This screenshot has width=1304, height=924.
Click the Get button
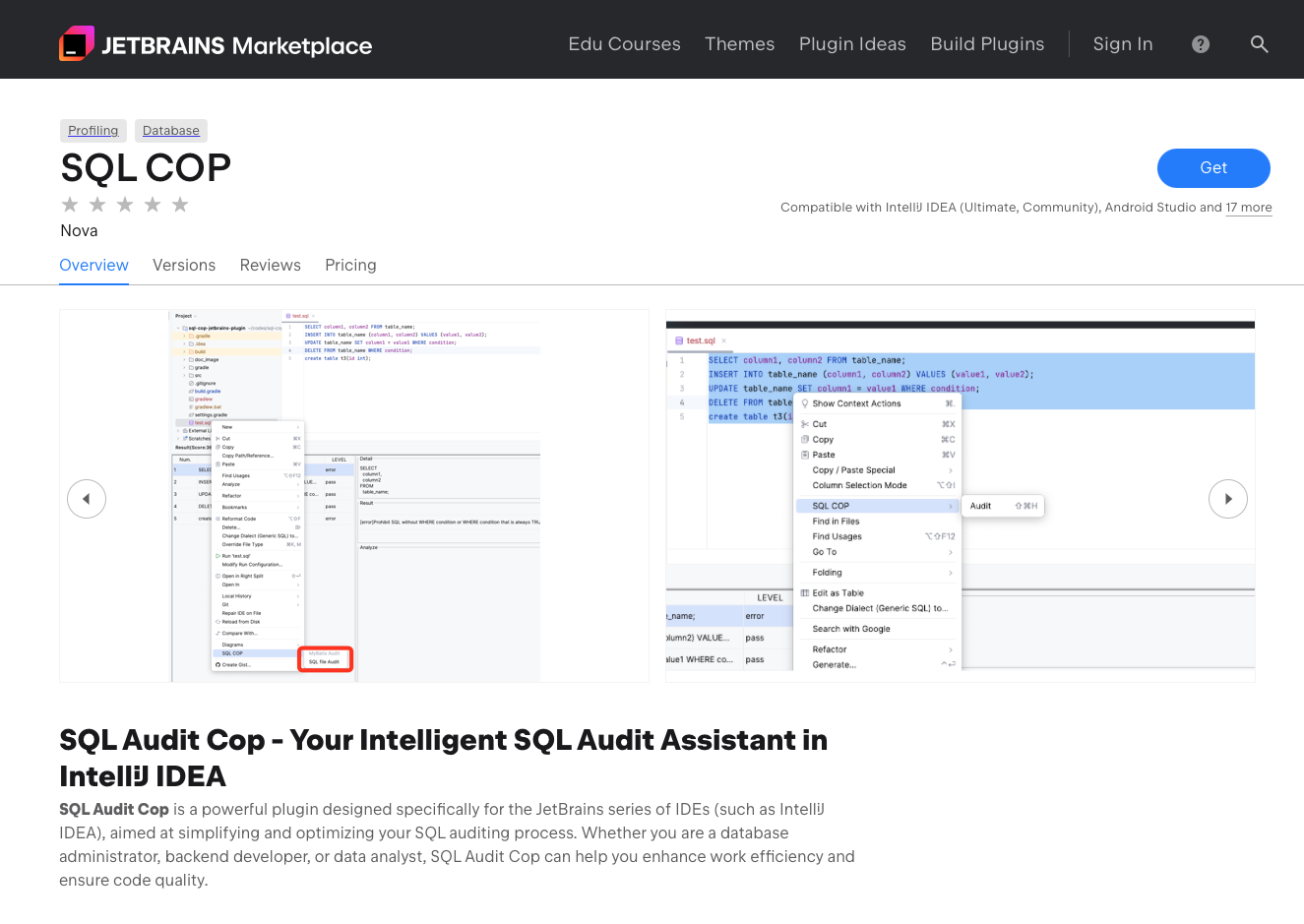[x=1213, y=168]
